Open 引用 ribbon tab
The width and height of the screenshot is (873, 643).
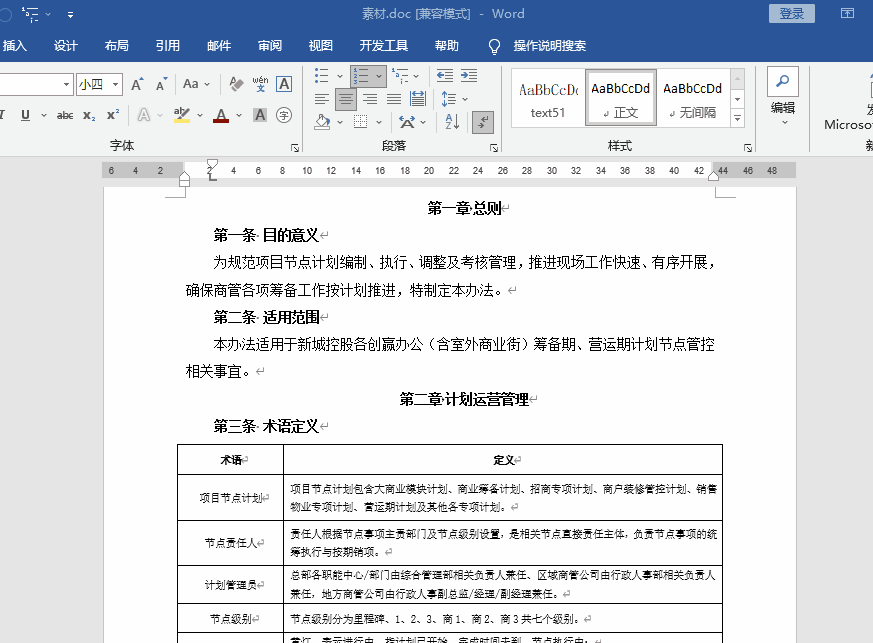[168, 46]
